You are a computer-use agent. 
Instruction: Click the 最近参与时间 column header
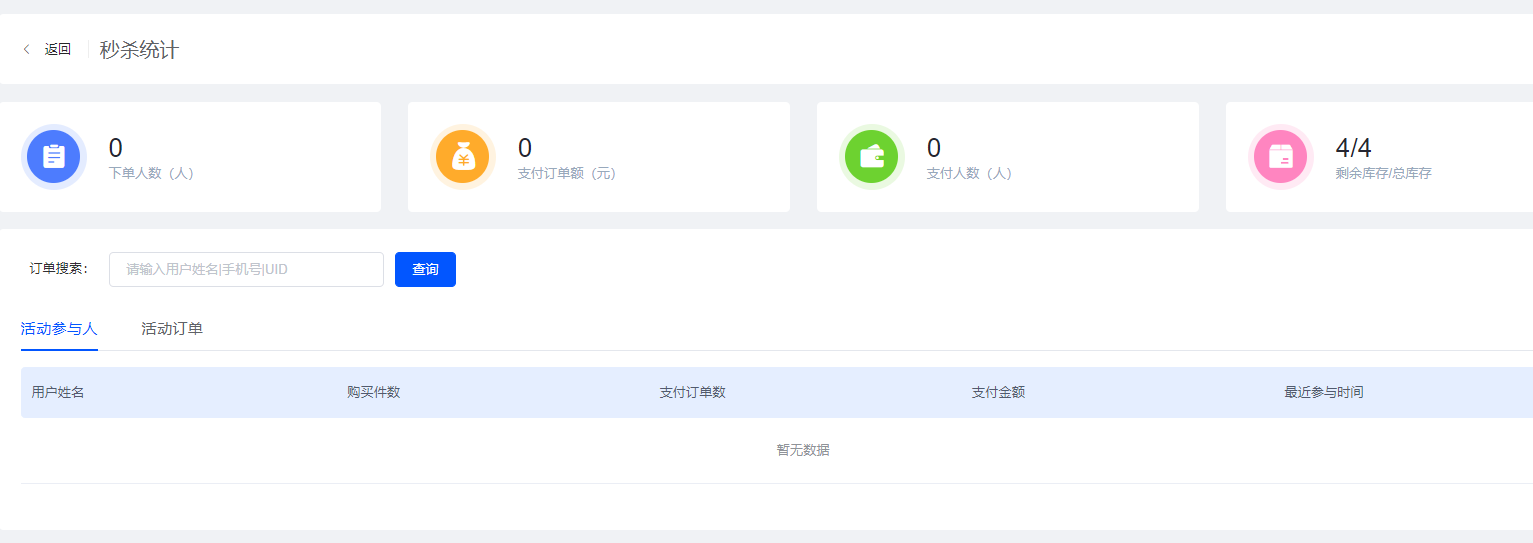[x=1324, y=392]
